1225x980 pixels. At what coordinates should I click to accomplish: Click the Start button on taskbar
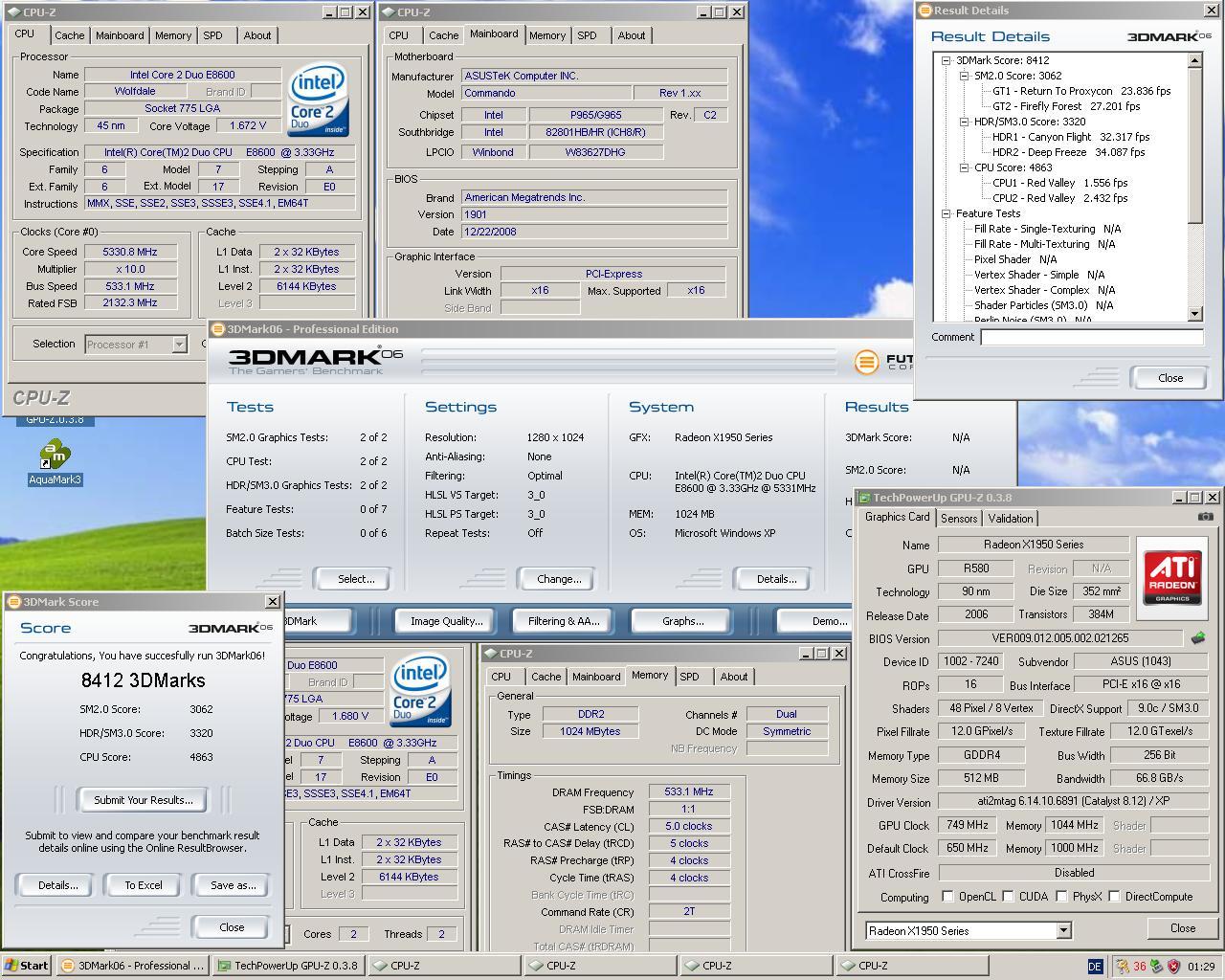coord(27,966)
